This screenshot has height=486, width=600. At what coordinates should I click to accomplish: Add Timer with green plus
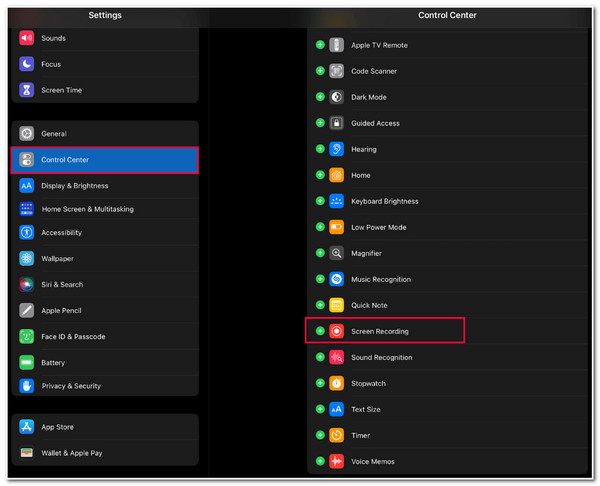coord(320,435)
